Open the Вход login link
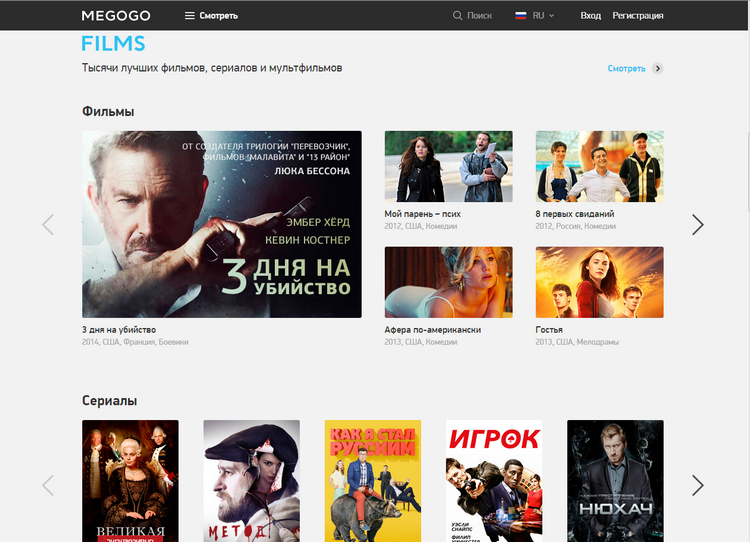This screenshot has width=750, height=542. [x=590, y=16]
